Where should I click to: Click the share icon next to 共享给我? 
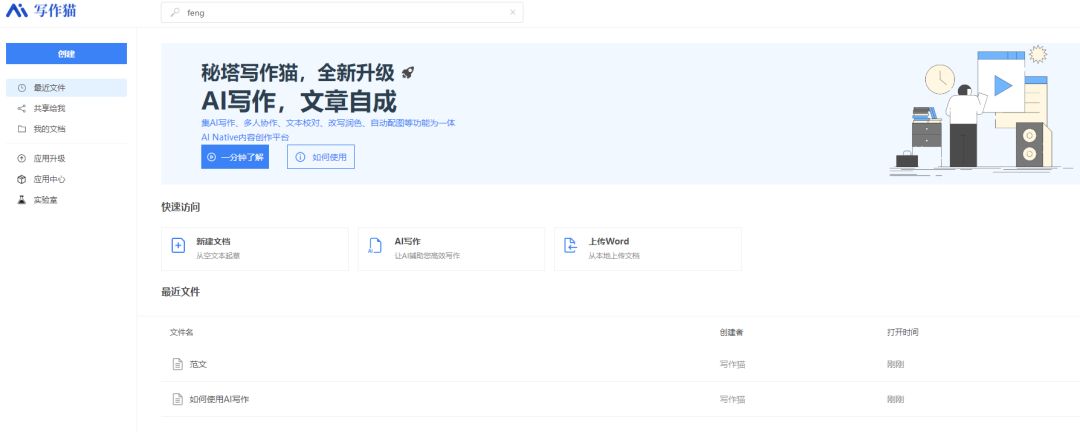click(x=21, y=109)
